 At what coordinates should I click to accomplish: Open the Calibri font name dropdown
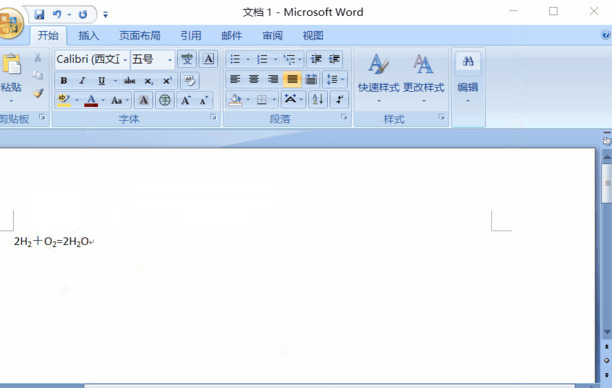tap(125, 60)
